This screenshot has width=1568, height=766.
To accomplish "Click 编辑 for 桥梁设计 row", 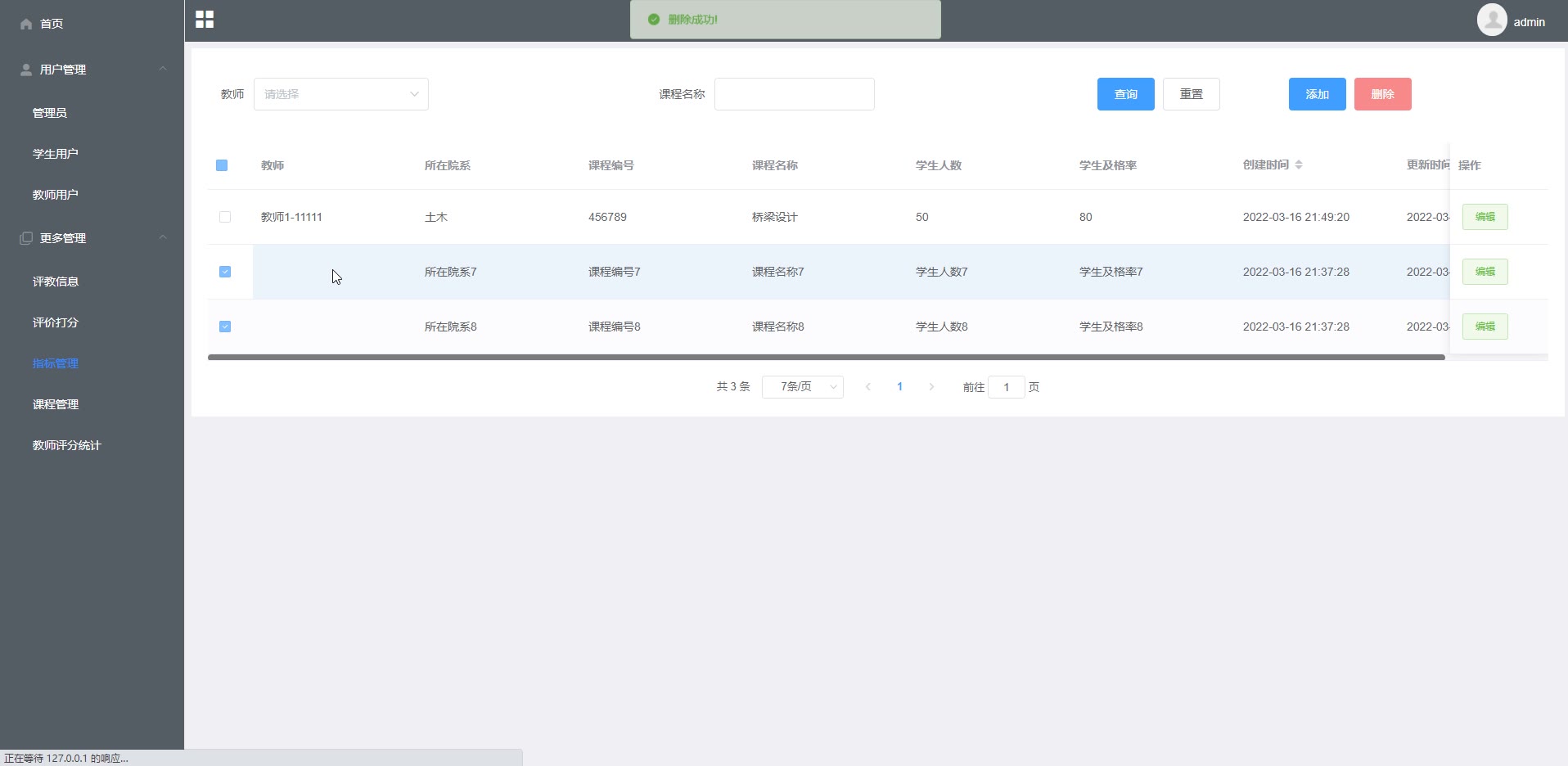I will [x=1485, y=217].
